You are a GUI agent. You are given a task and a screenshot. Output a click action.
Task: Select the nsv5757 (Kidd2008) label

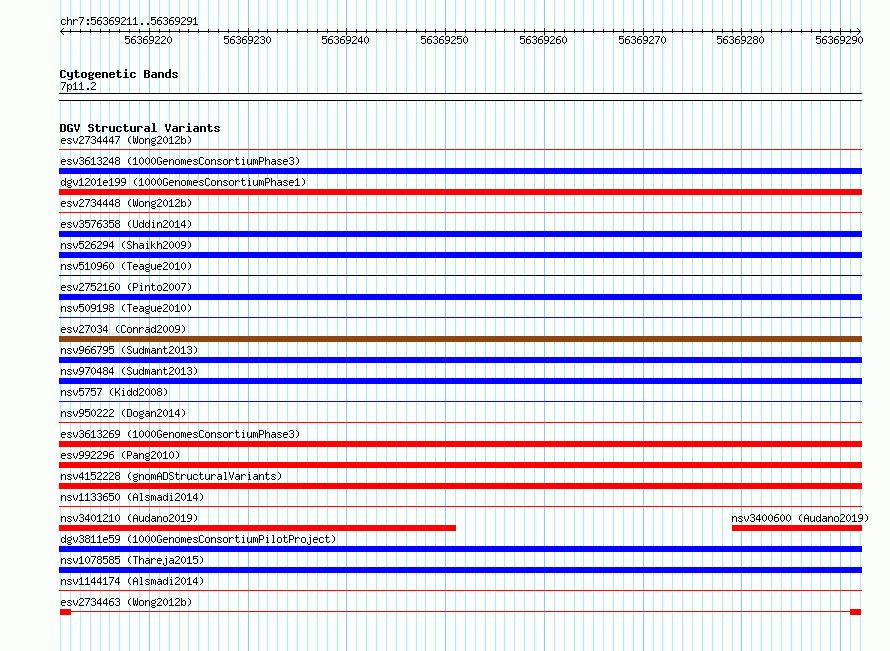pos(114,392)
